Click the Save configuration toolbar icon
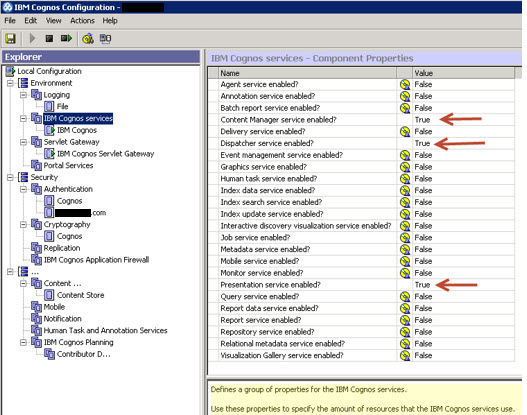Image resolution: width=527 pixels, height=415 pixels. [x=10, y=39]
